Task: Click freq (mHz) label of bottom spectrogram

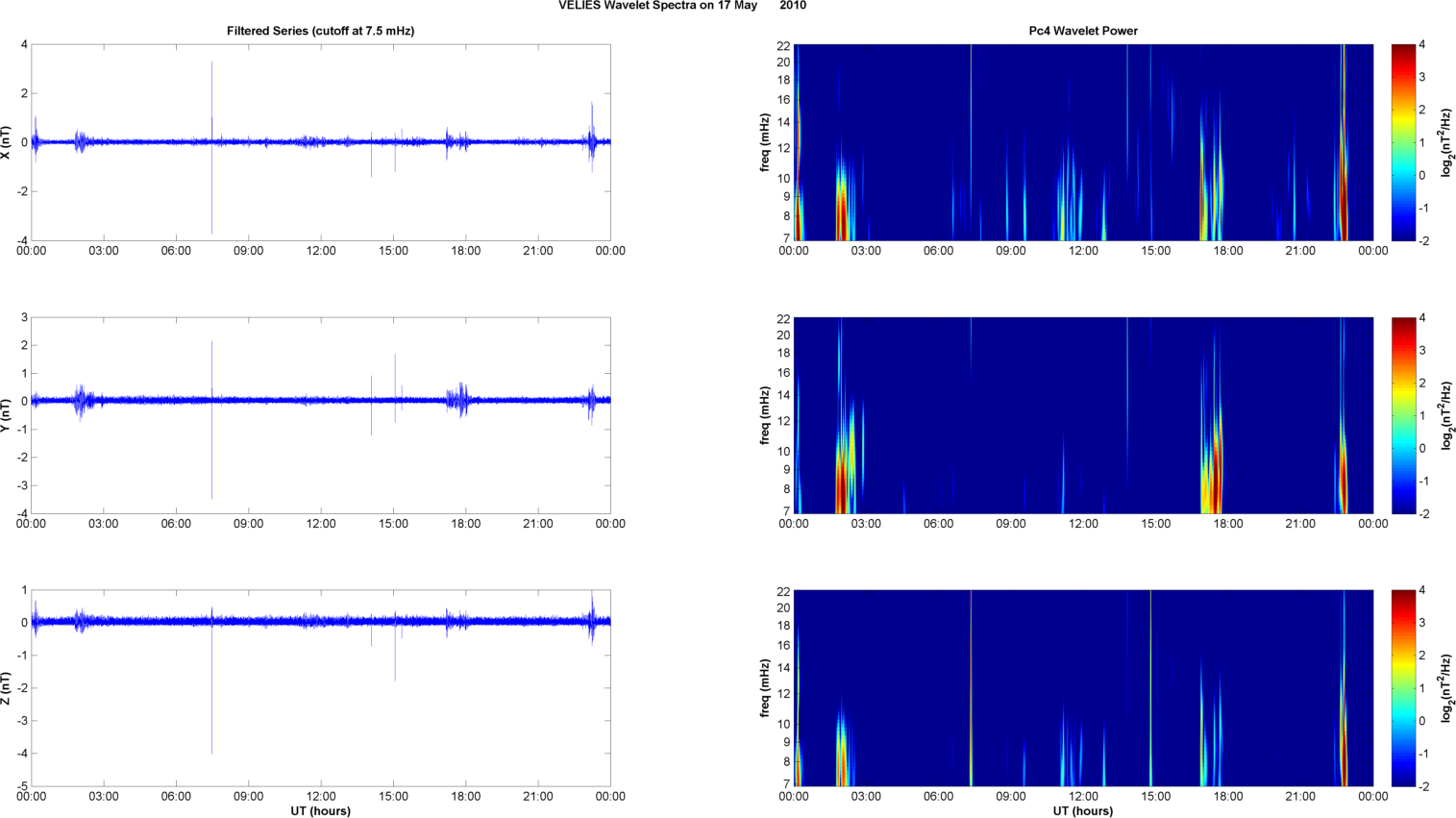Action: [x=765, y=688]
